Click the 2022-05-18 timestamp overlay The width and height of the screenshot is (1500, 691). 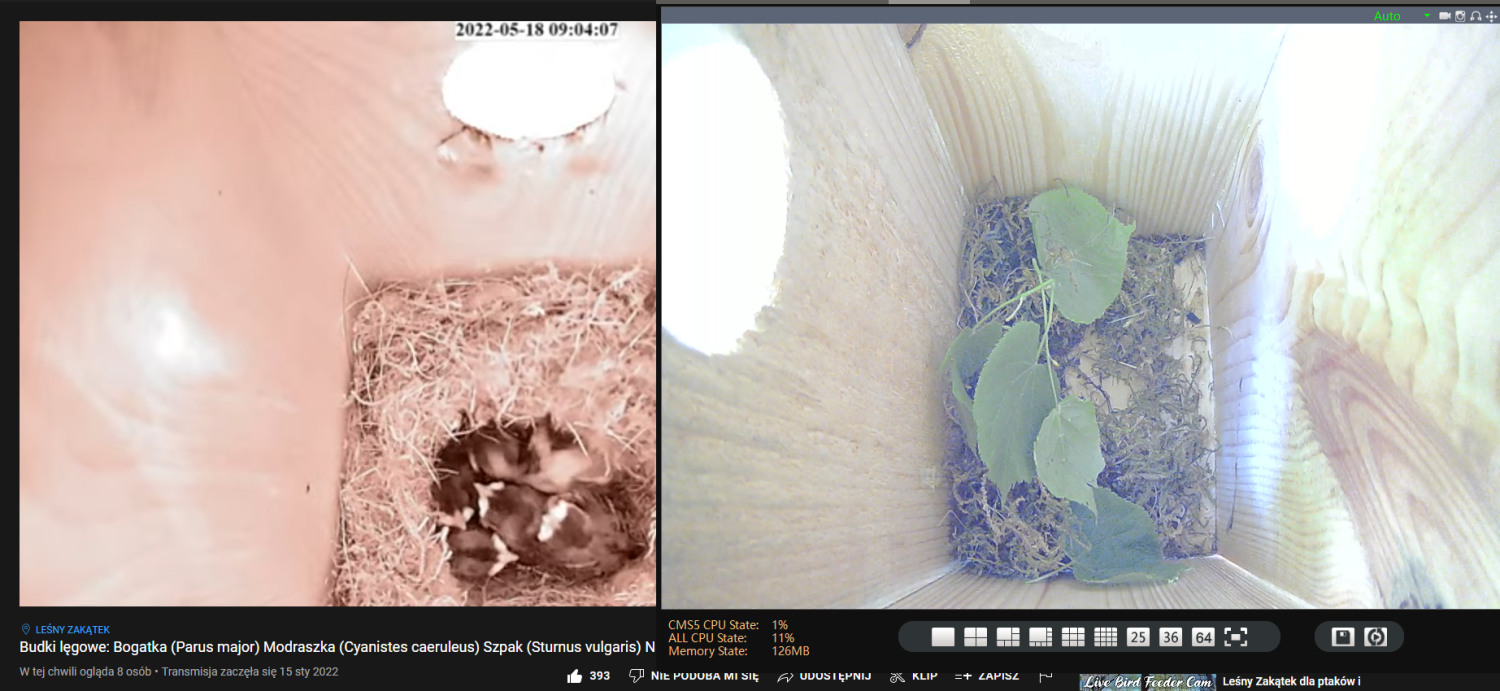click(x=537, y=30)
